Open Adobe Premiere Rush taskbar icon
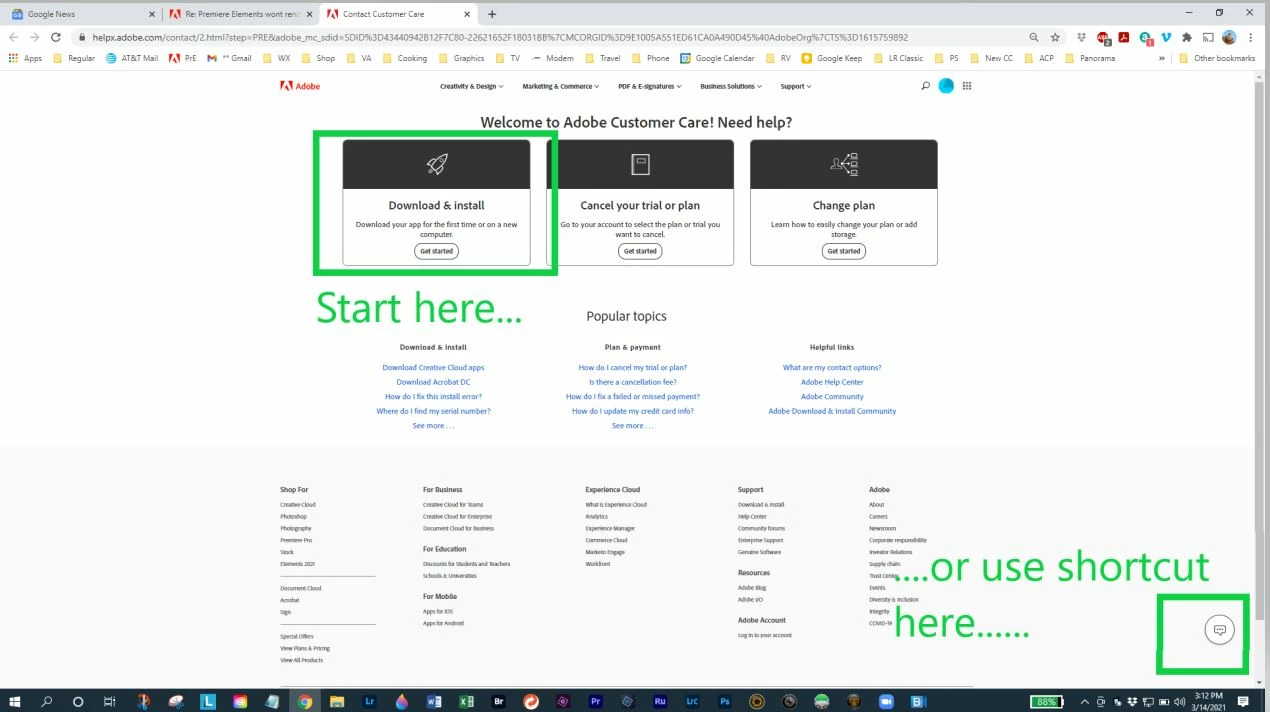The width and height of the screenshot is (1270, 712). pos(660,702)
